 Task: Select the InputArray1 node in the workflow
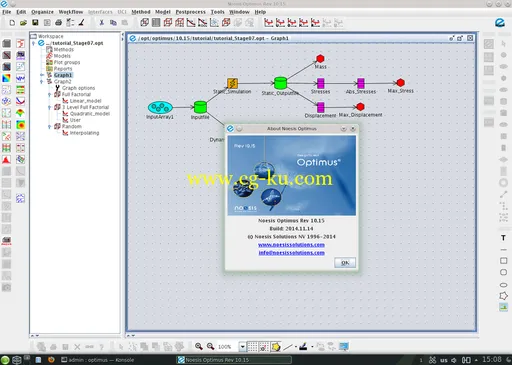click(160, 107)
